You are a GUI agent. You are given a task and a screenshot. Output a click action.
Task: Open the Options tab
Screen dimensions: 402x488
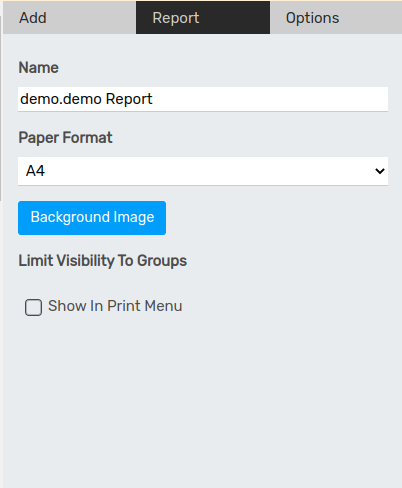point(336,18)
